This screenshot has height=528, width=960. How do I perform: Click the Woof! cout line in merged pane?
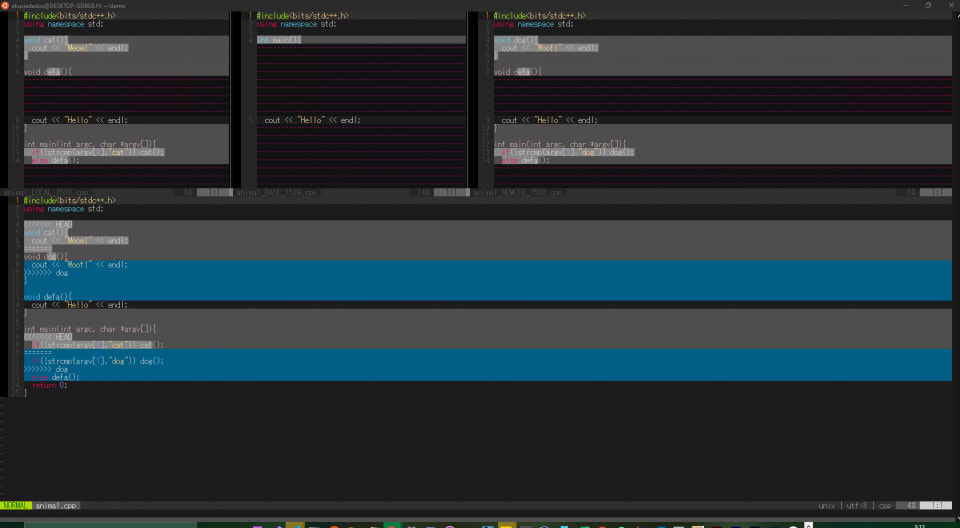[x=80, y=265]
